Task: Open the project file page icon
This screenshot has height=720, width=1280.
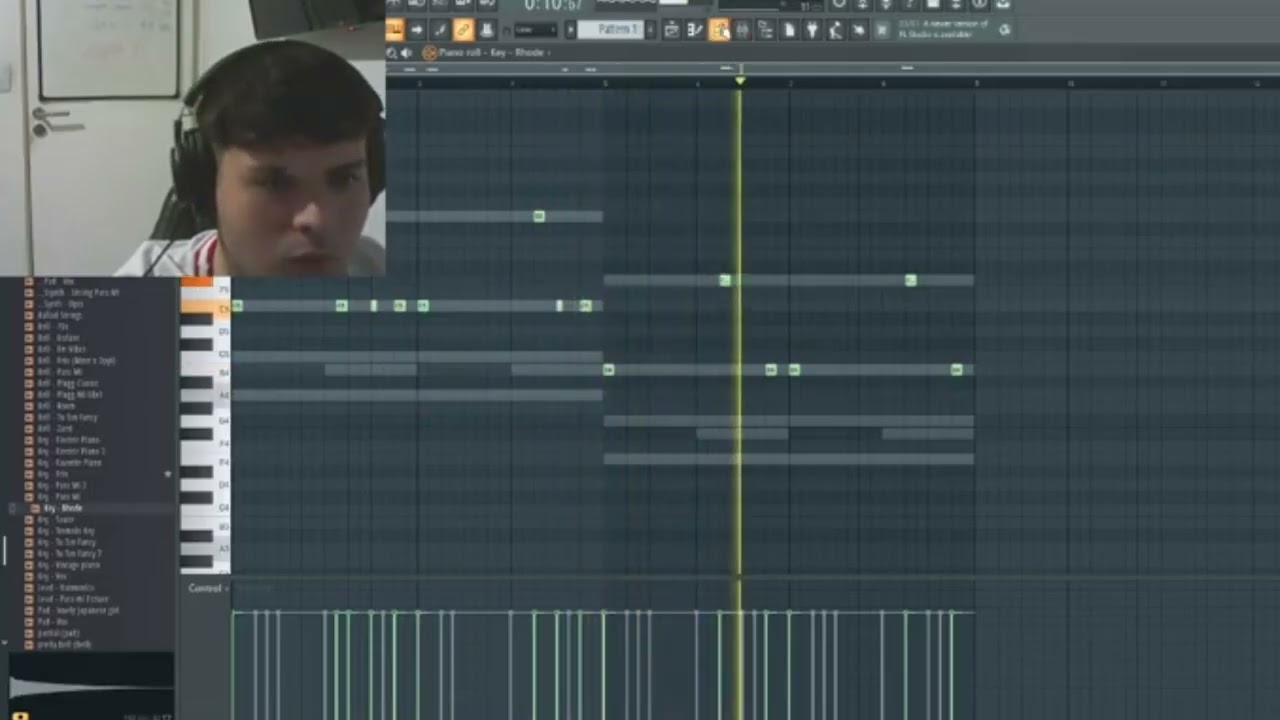Action: (789, 30)
